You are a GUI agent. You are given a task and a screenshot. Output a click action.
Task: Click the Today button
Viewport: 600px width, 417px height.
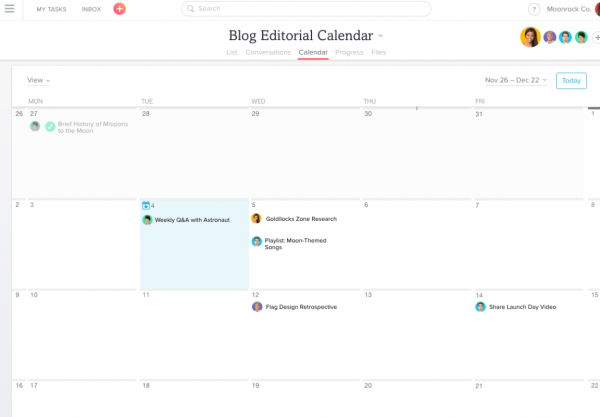coord(571,81)
